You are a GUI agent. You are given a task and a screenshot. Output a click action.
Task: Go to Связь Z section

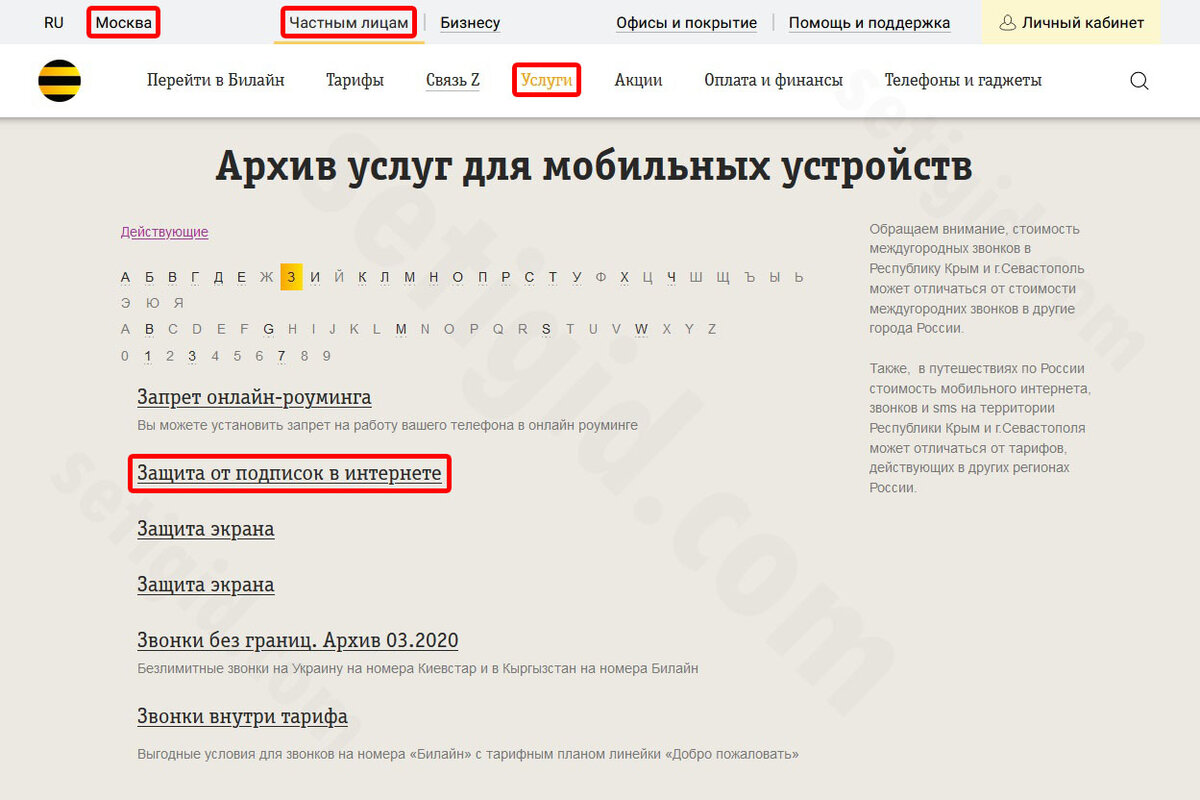tap(452, 80)
